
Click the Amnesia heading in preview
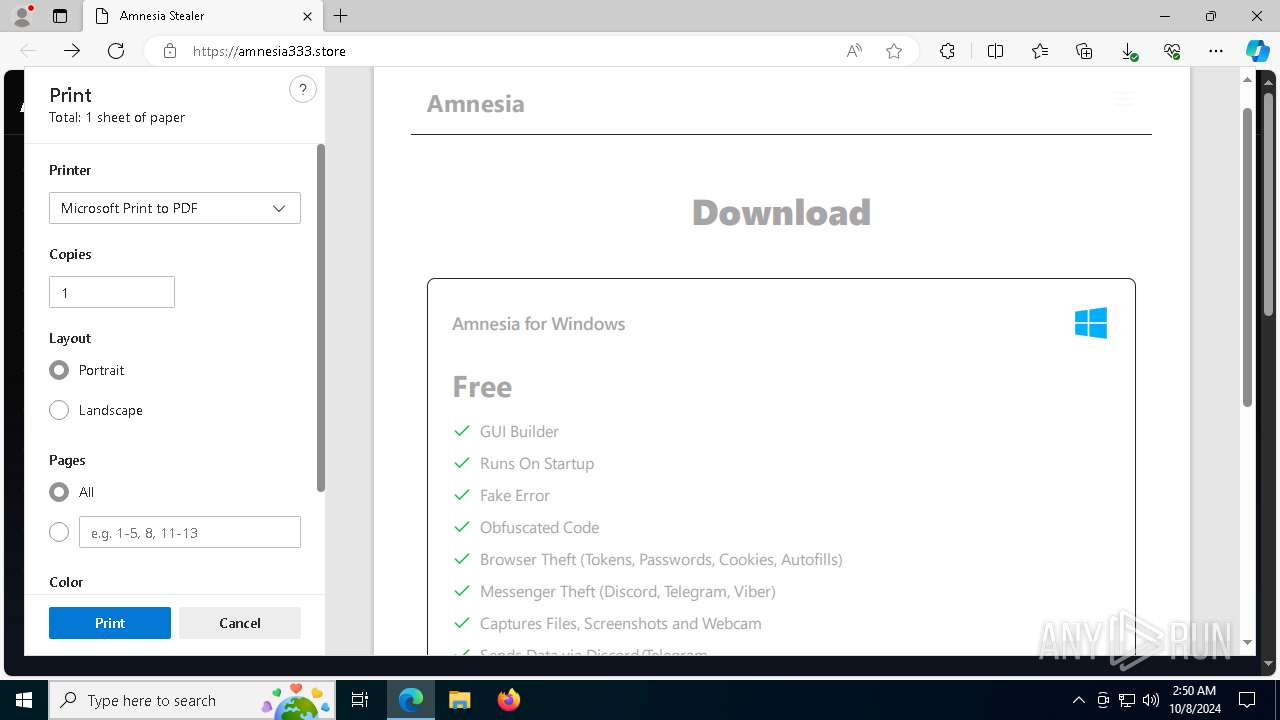point(475,104)
